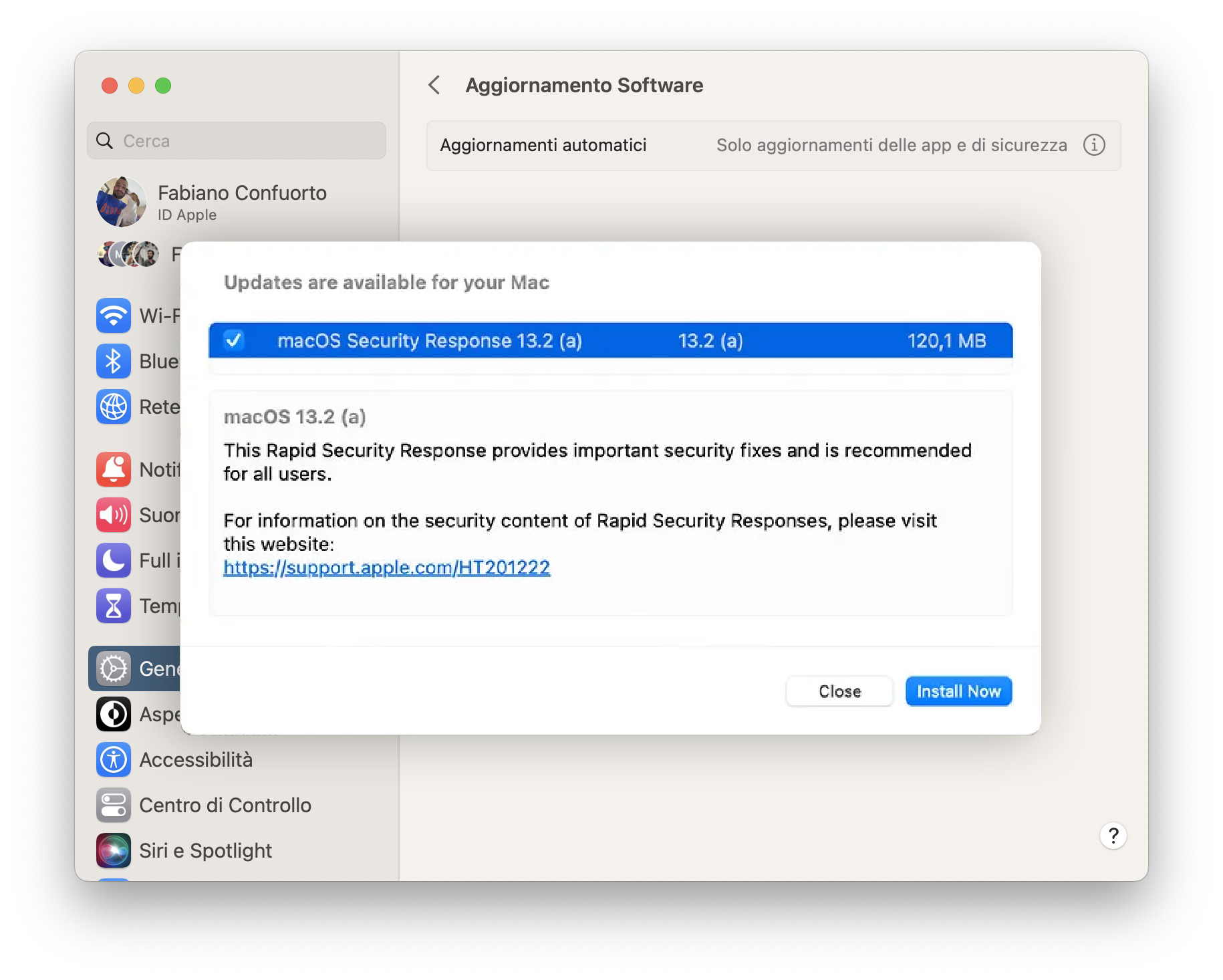Click 'Solo aggiornamenti delle app e di sicurezza' value
The height and width of the screenshot is (980, 1223).
click(892, 145)
